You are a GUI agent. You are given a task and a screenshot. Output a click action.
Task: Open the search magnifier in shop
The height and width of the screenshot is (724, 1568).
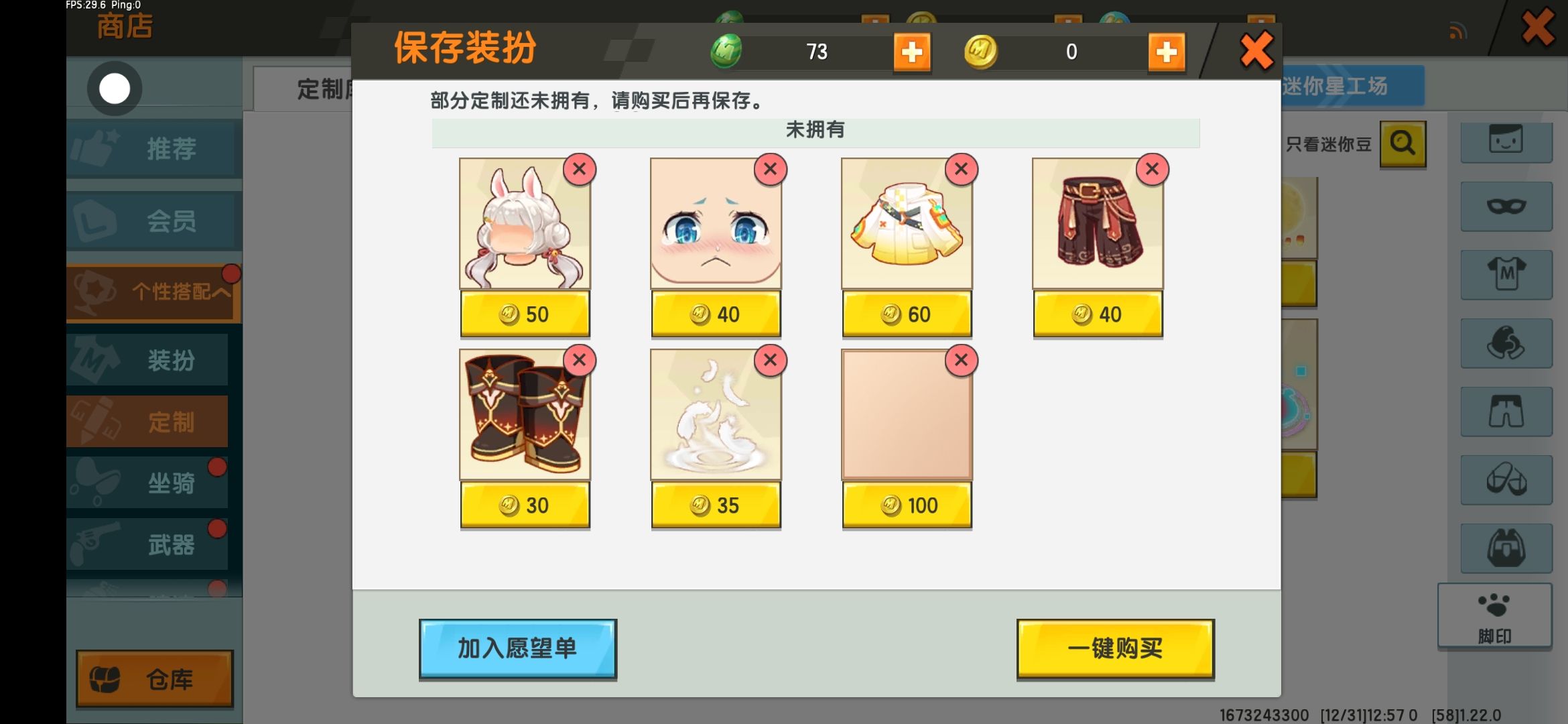[1402, 143]
